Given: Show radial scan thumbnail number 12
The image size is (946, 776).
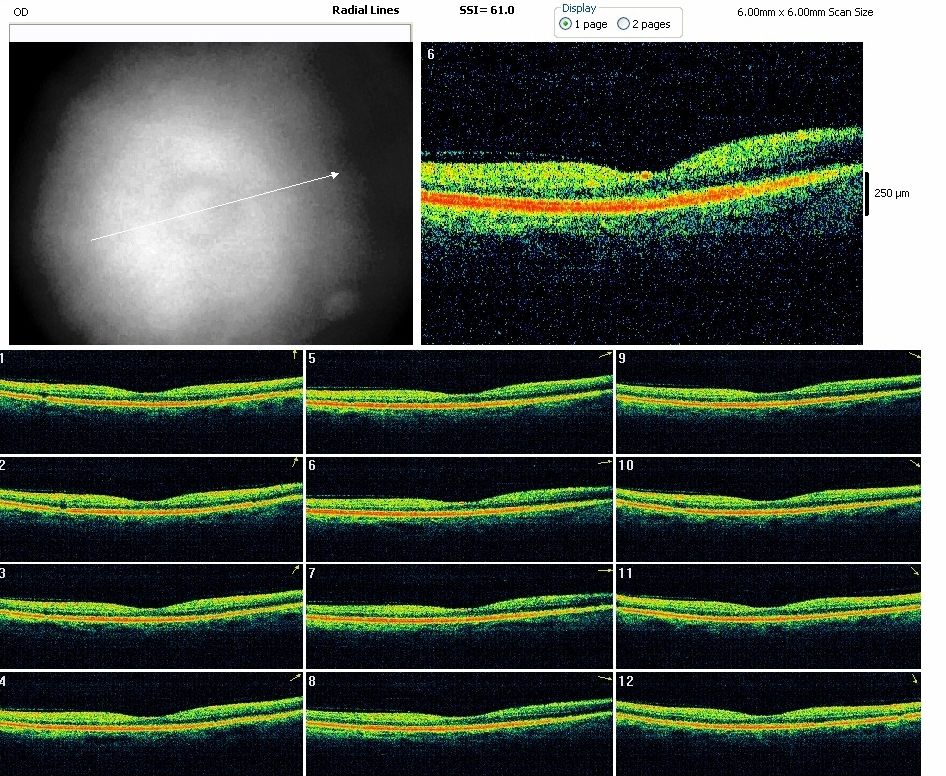Looking at the screenshot, I should [x=768, y=723].
